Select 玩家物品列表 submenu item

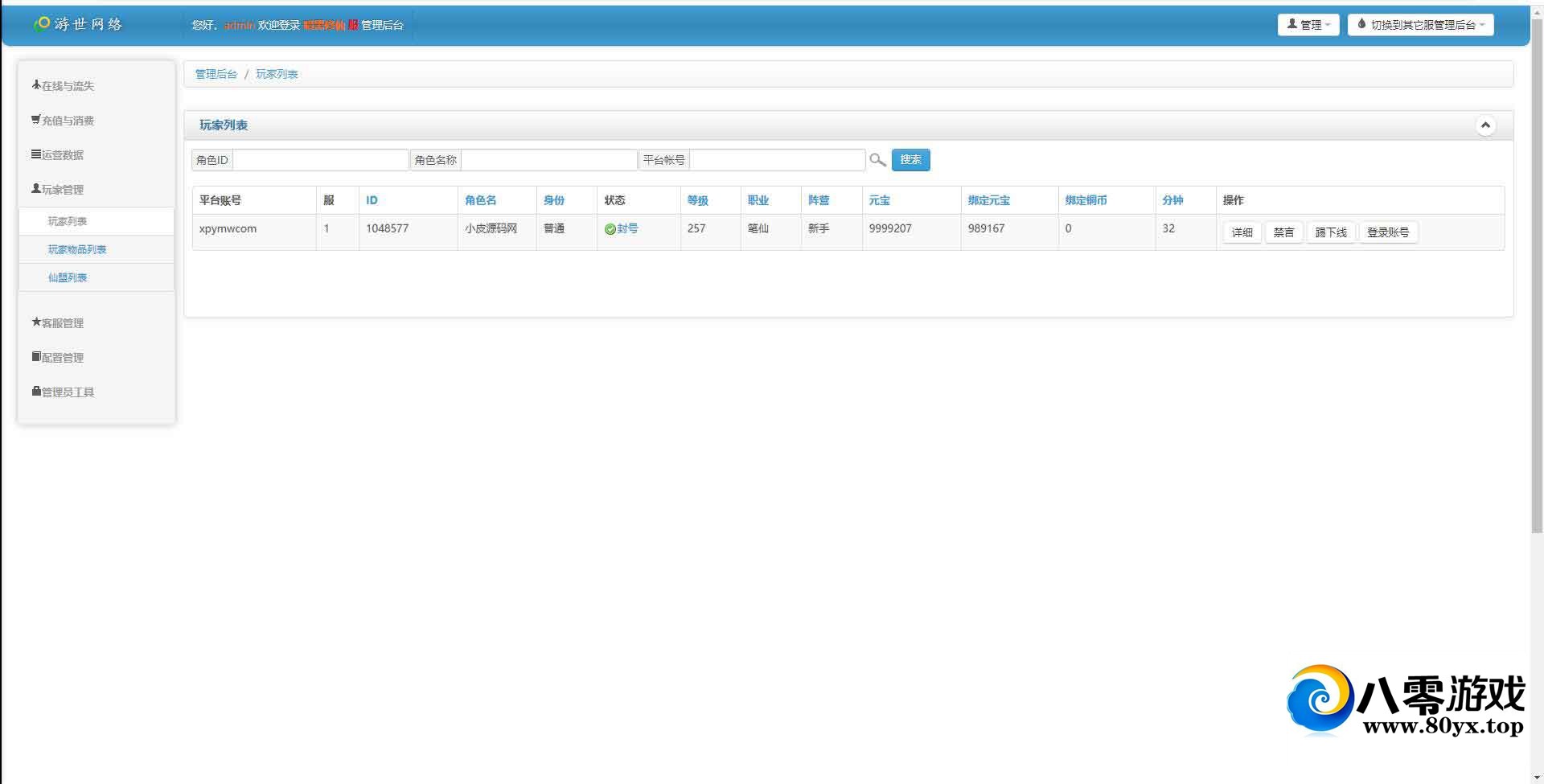tap(96, 249)
